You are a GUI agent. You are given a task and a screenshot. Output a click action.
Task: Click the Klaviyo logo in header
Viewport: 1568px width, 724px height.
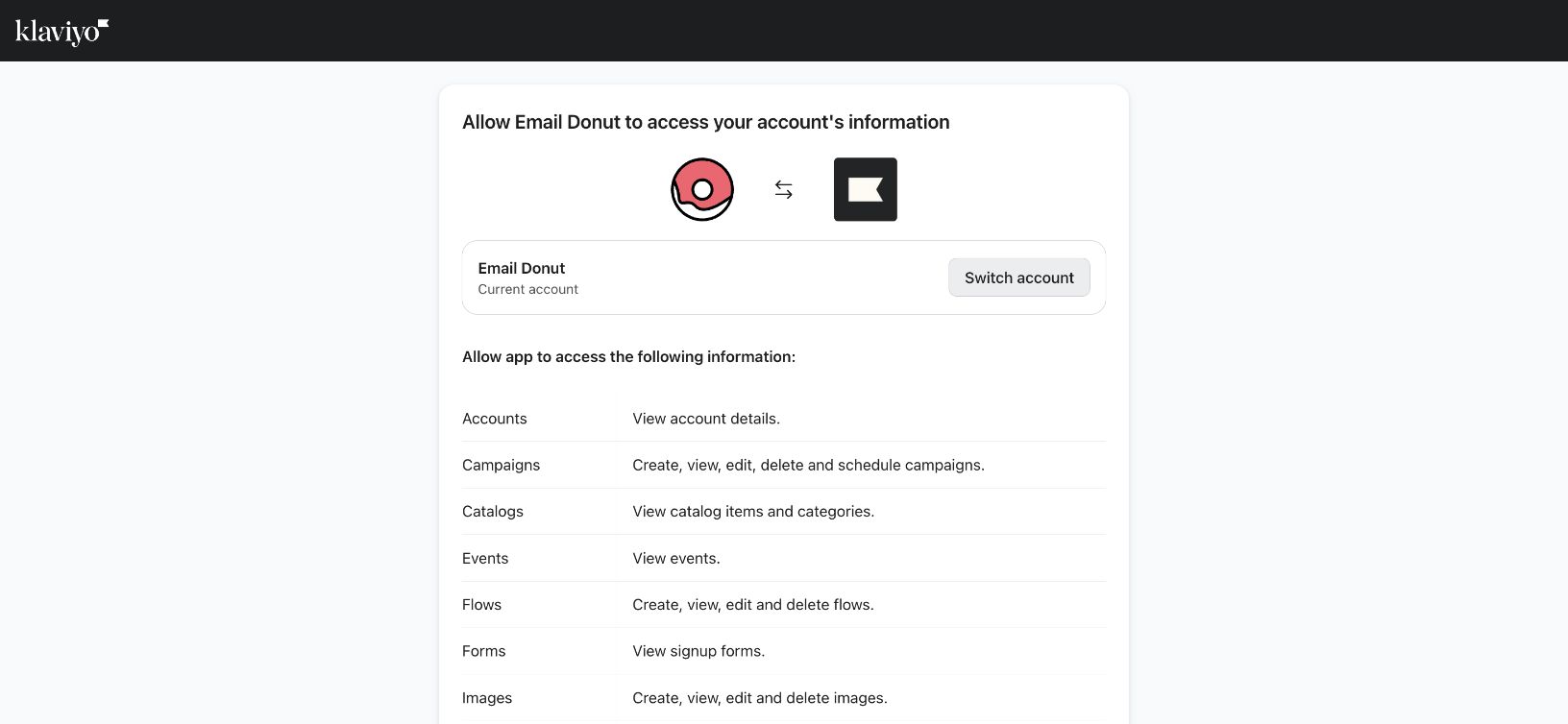point(61,32)
